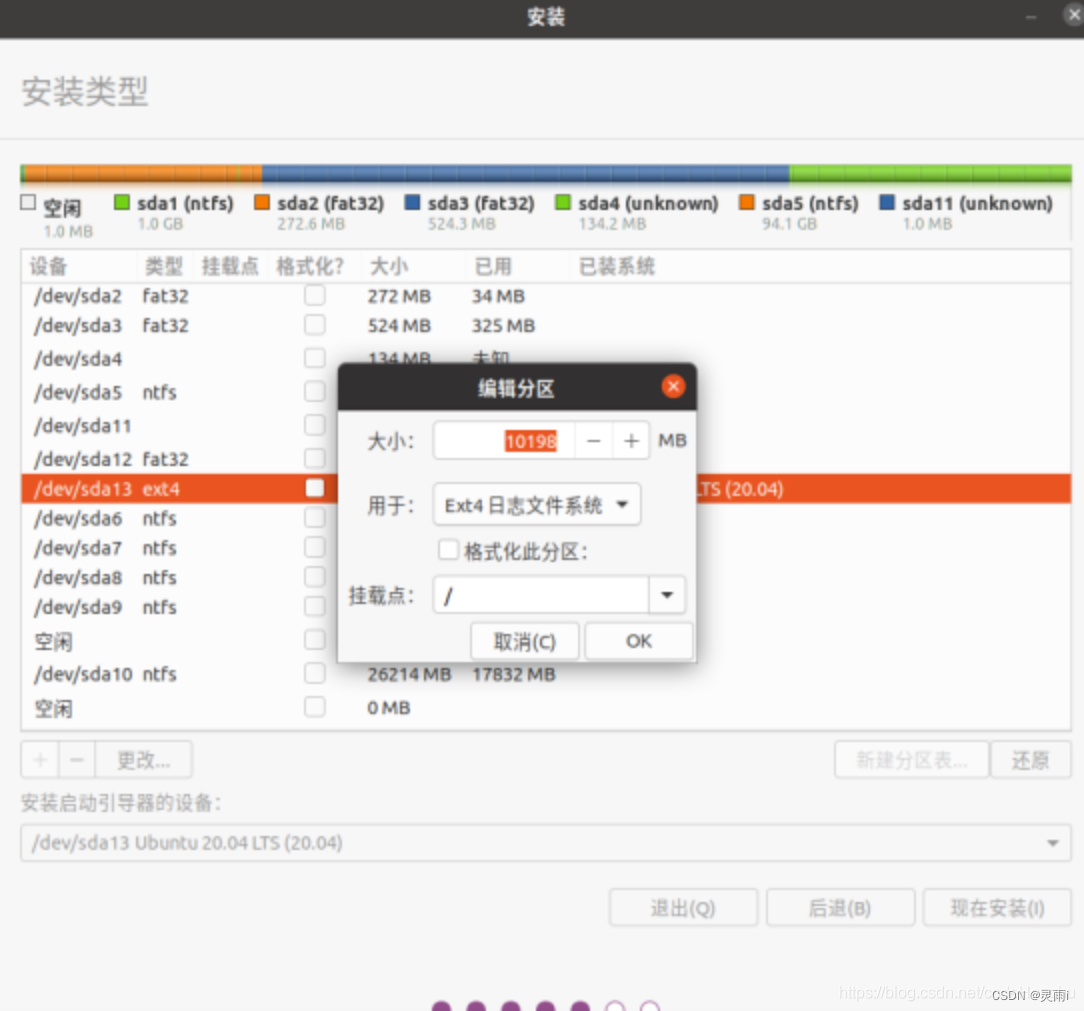The image size is (1084, 1011).
Task: Click the 更改... change button
Action: (x=143, y=760)
